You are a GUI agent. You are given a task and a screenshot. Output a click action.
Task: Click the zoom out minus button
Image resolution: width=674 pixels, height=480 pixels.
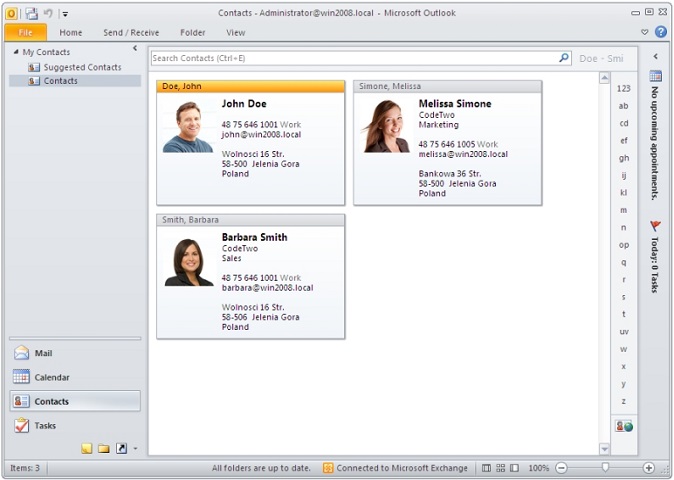561,468
